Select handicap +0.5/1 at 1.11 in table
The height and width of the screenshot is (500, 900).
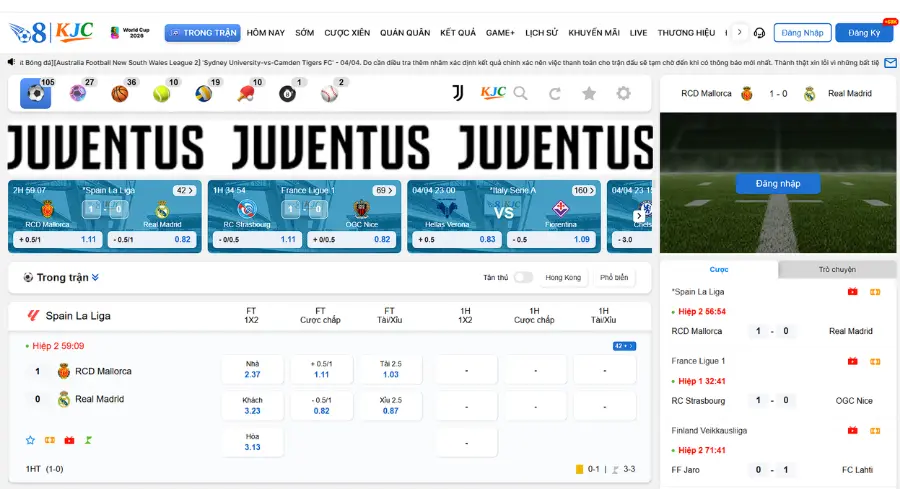click(321, 369)
